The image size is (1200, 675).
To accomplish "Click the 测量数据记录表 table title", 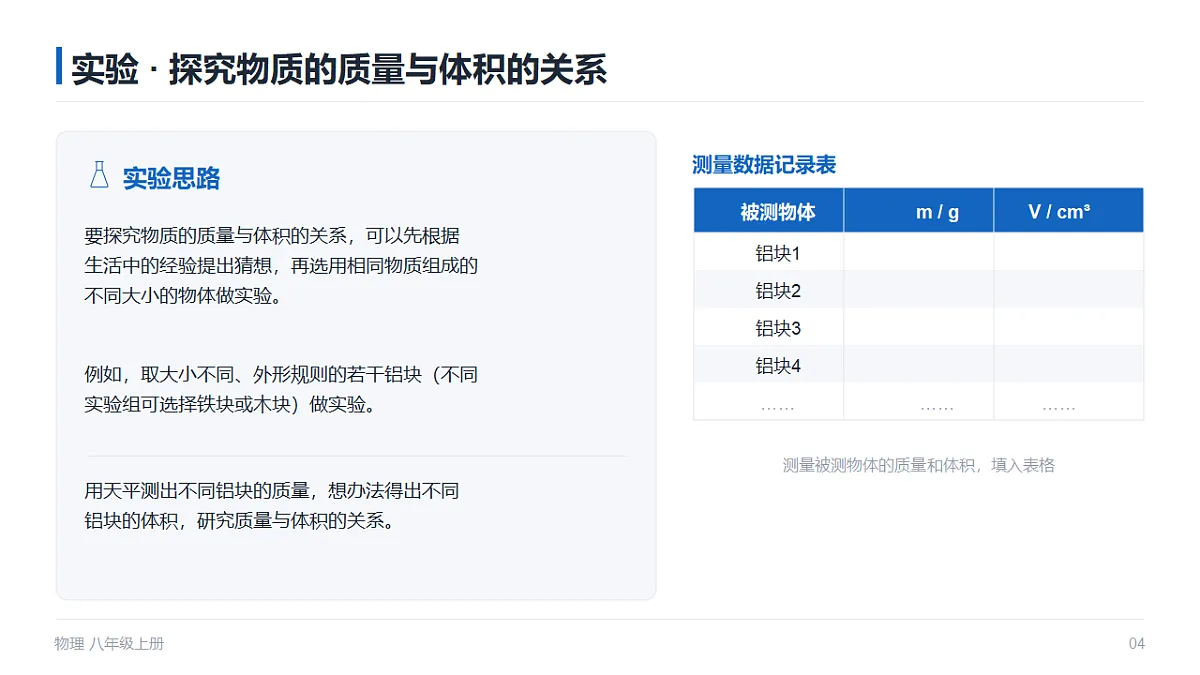I will coord(764,165).
